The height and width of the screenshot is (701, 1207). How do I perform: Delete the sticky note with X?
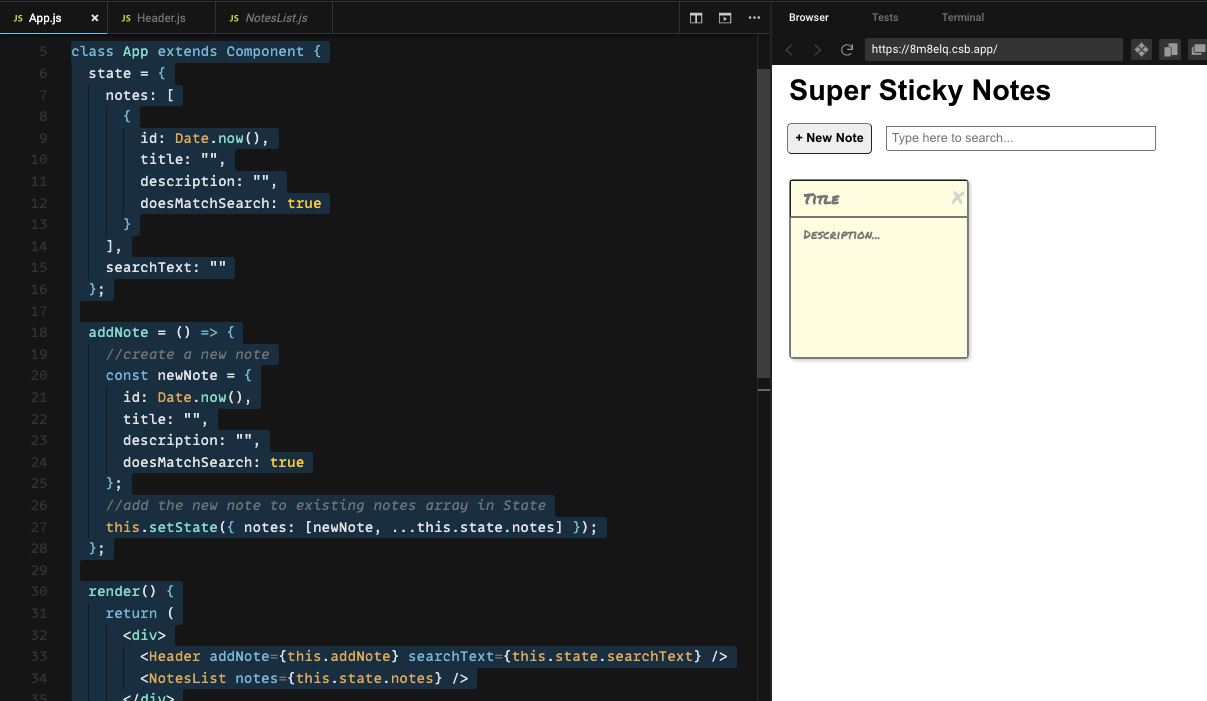(957, 198)
